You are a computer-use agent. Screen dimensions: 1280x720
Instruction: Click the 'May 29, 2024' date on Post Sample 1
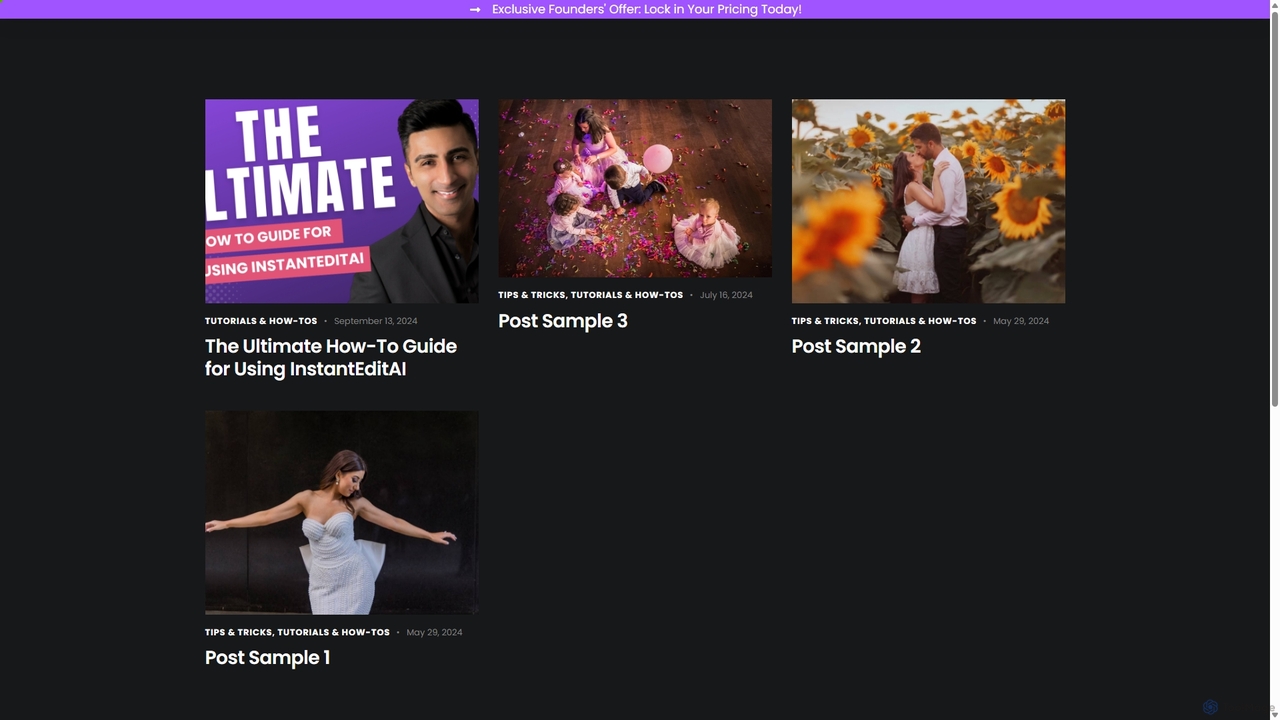point(434,632)
